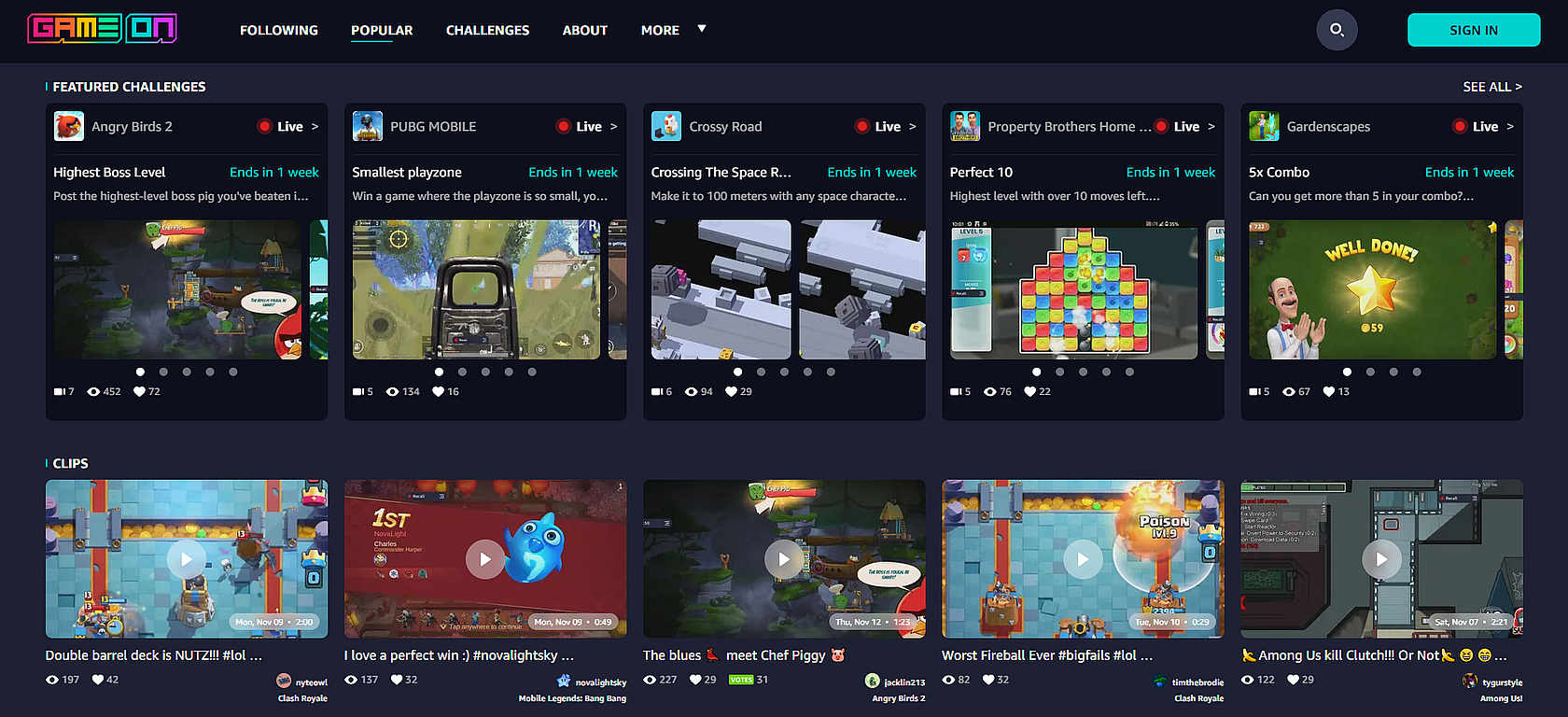
Task: Like the Double barrel deck clip
Action: (98, 680)
